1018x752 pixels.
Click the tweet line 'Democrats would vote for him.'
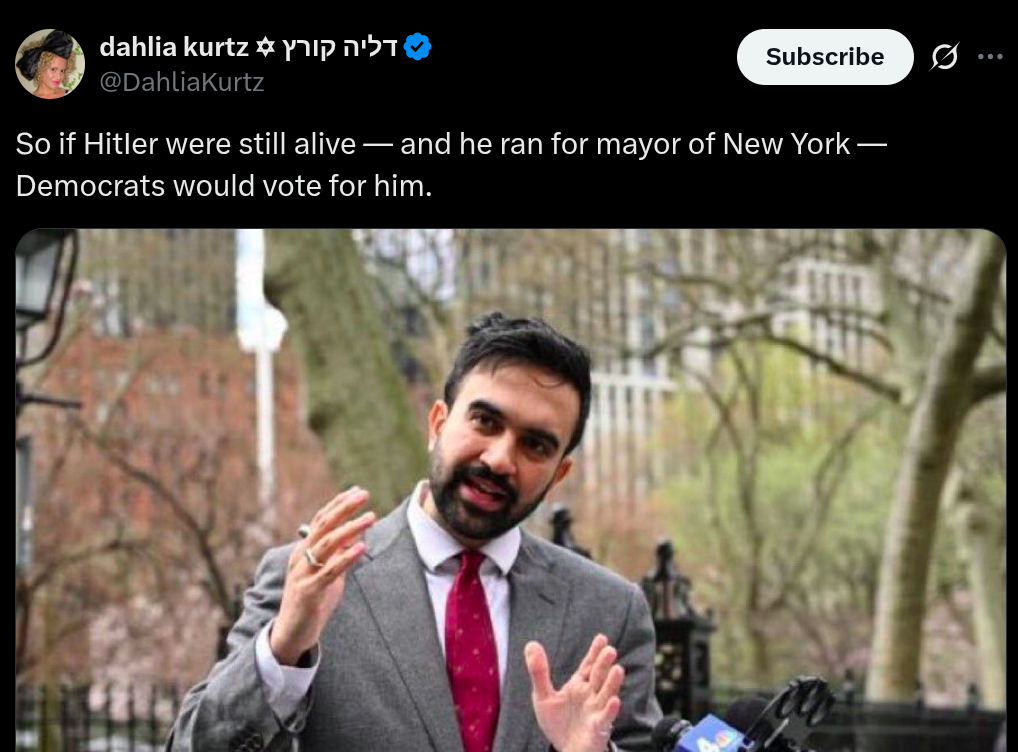pyautogui.click(x=224, y=186)
